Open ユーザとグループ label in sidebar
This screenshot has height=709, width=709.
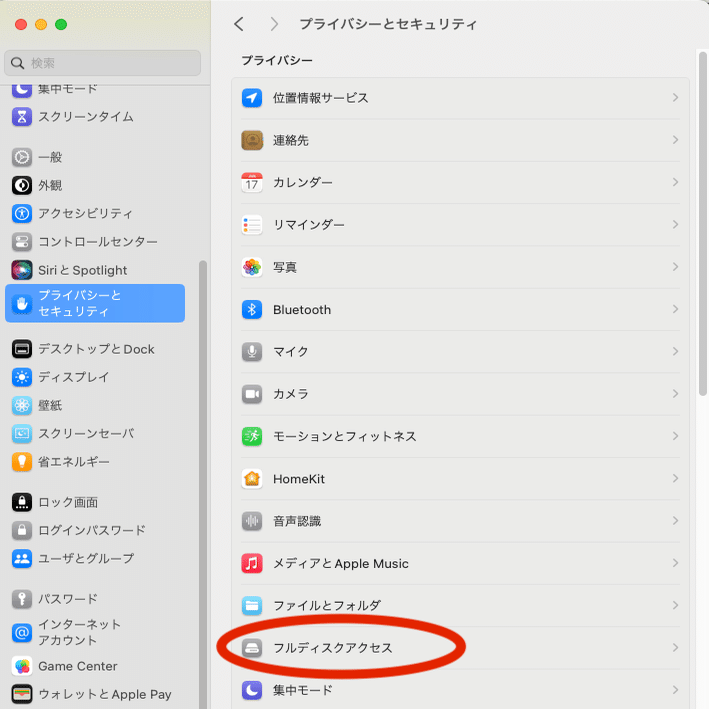click(x=86, y=558)
